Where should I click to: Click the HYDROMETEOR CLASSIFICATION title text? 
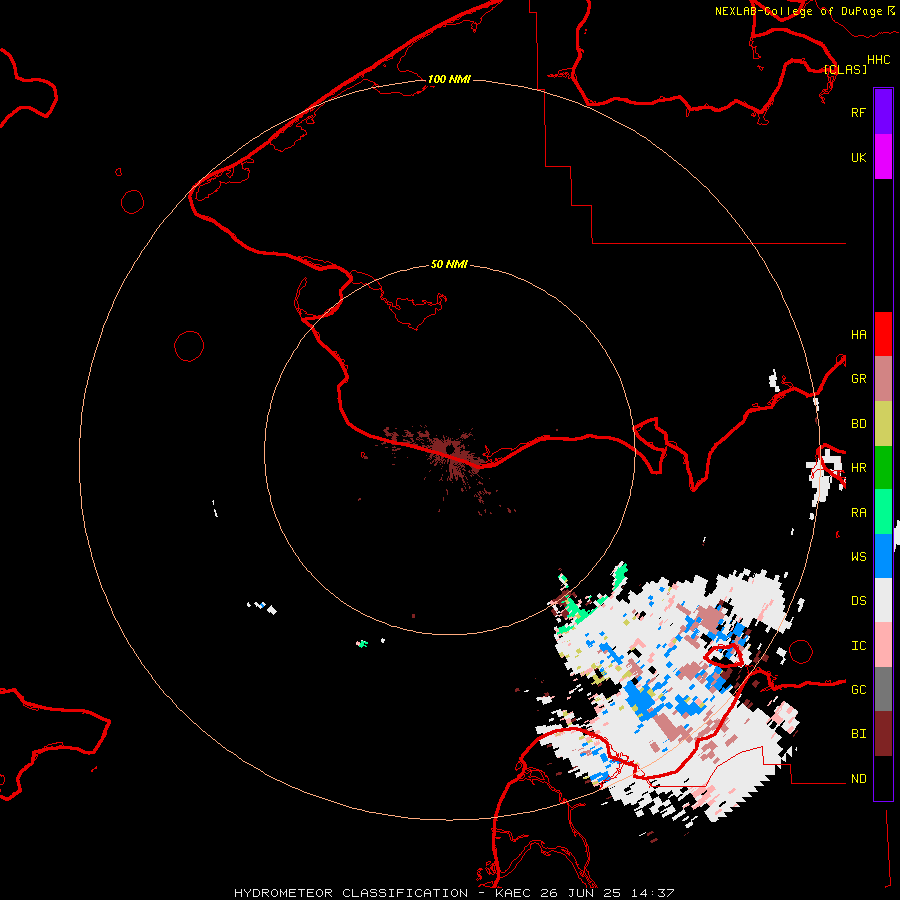(x=351, y=893)
